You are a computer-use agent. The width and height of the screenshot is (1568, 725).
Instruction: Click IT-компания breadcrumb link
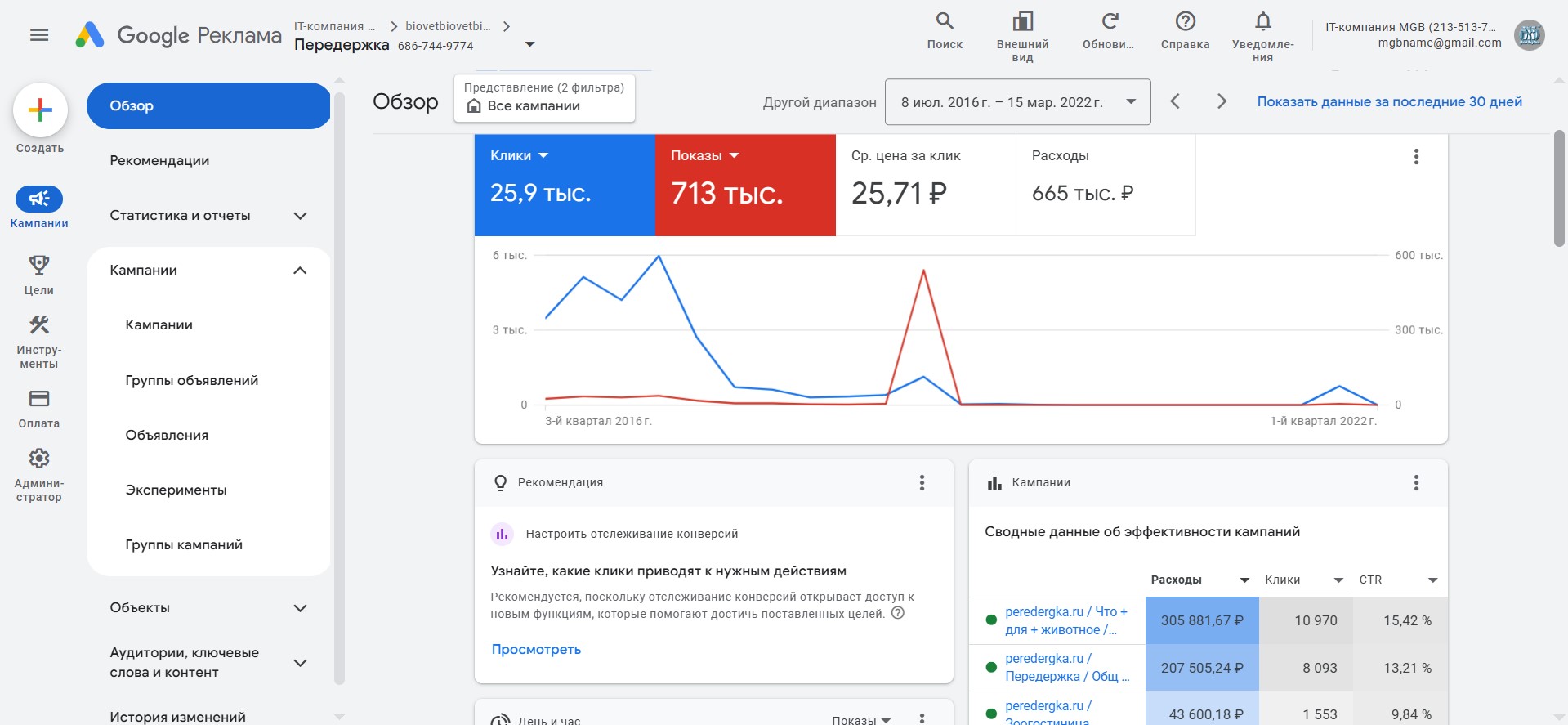pyautogui.click(x=334, y=26)
